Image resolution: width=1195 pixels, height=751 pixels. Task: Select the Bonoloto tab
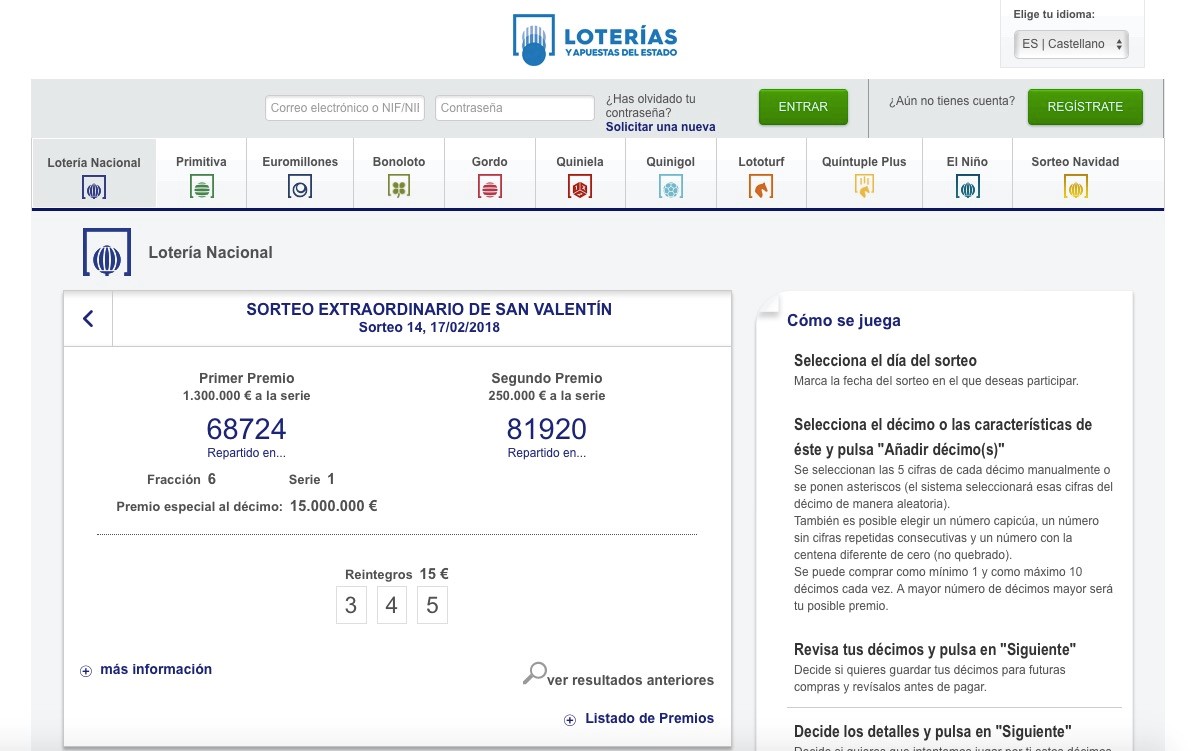tap(399, 173)
